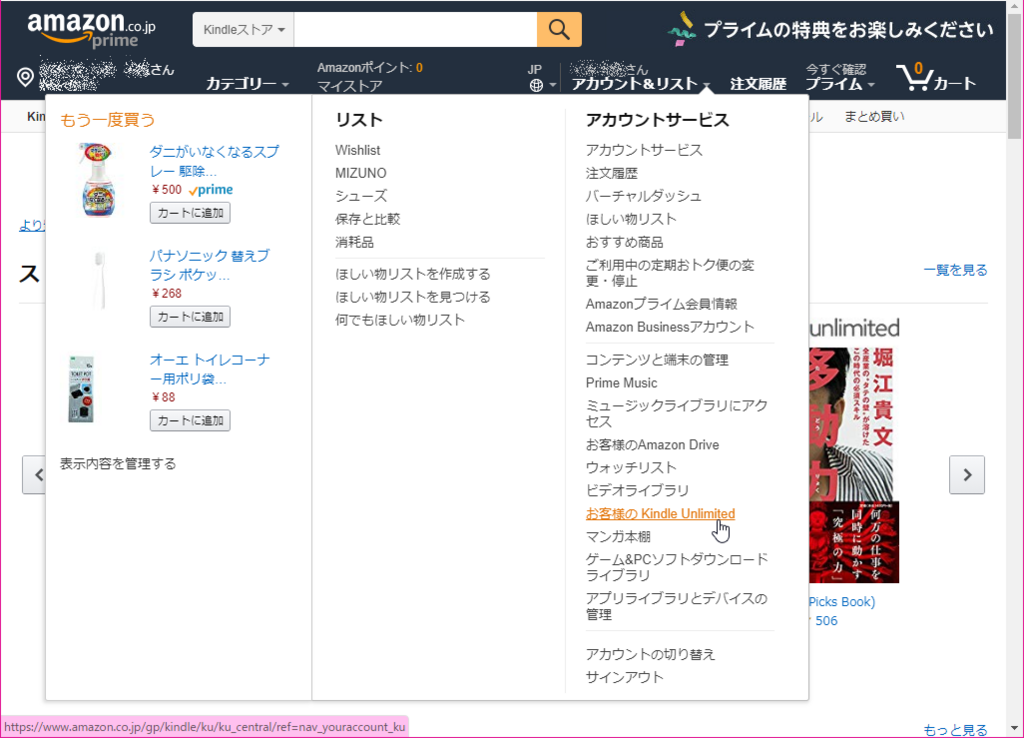Open the ダニがいなくなるスプレー product link
The height and width of the screenshot is (738, 1024).
214,161
